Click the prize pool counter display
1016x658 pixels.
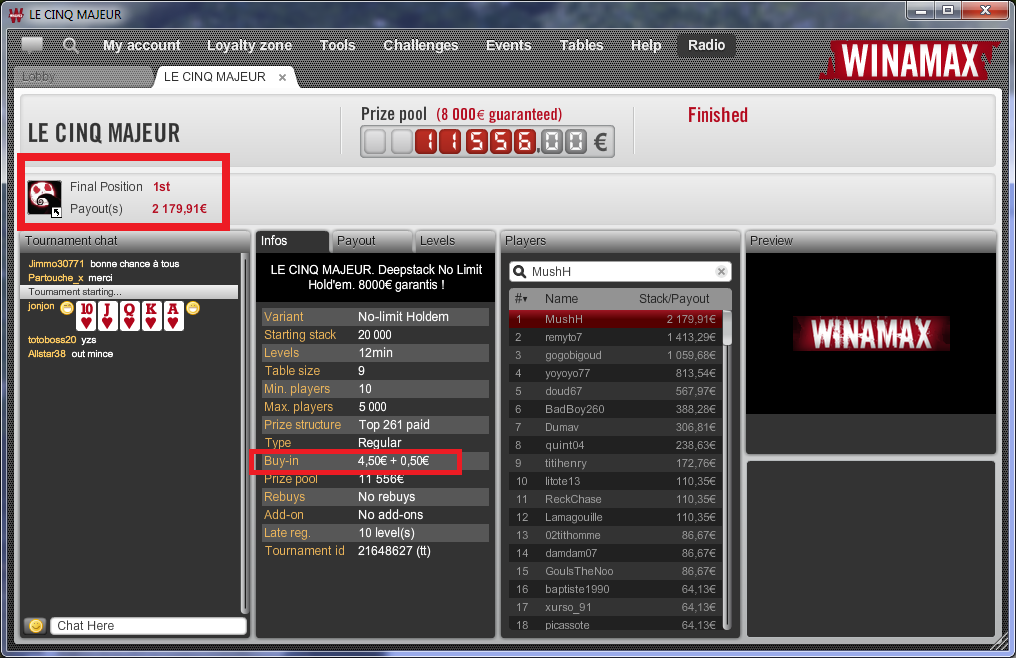487,141
